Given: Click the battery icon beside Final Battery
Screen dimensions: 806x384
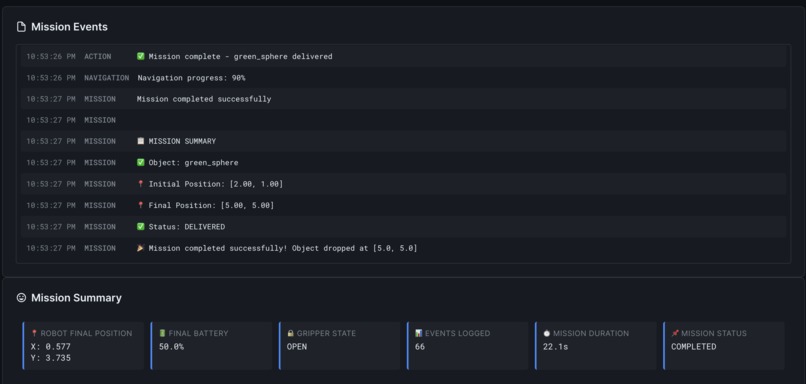Looking at the screenshot, I should [x=162, y=333].
